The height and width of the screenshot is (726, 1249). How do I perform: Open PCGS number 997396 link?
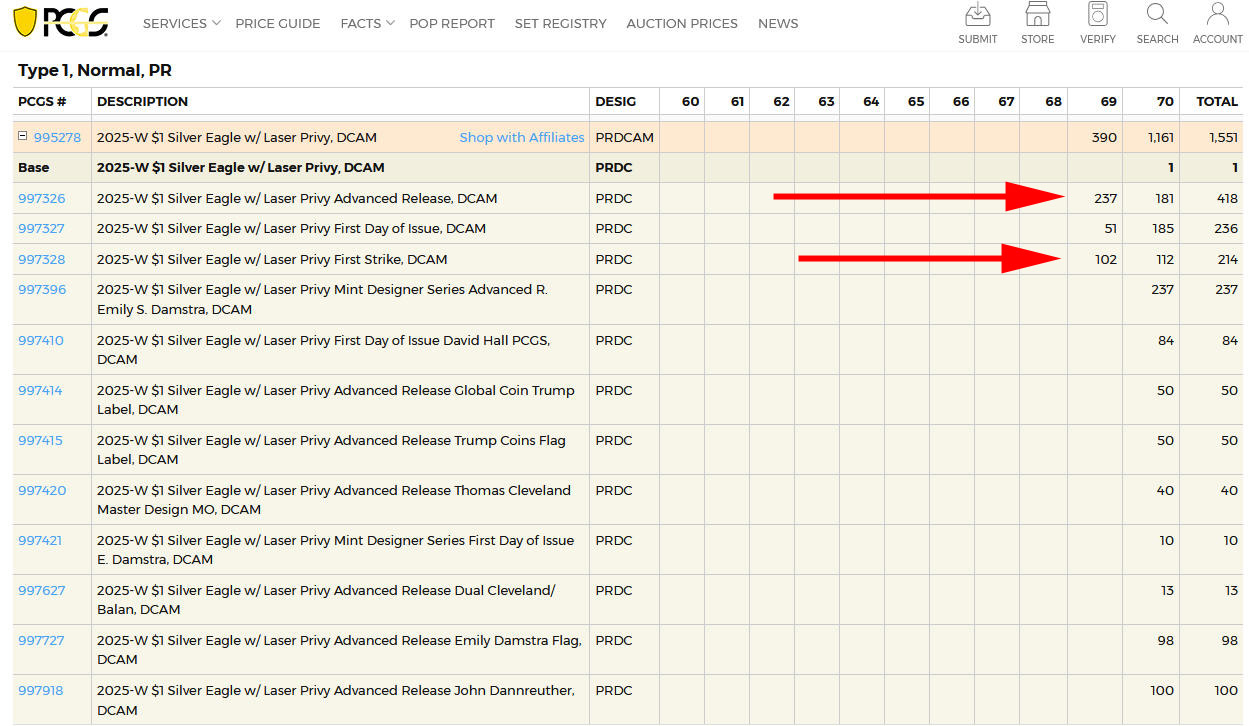[41, 289]
